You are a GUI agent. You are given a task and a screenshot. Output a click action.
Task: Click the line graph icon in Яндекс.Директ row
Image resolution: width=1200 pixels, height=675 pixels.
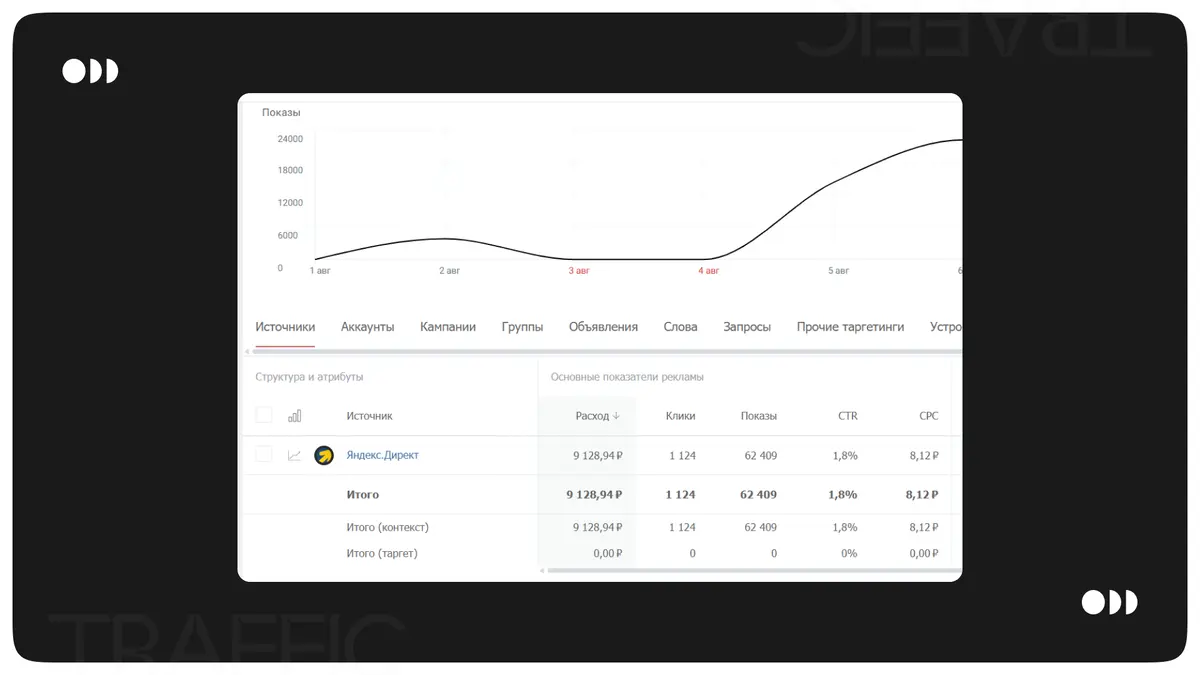click(x=294, y=455)
